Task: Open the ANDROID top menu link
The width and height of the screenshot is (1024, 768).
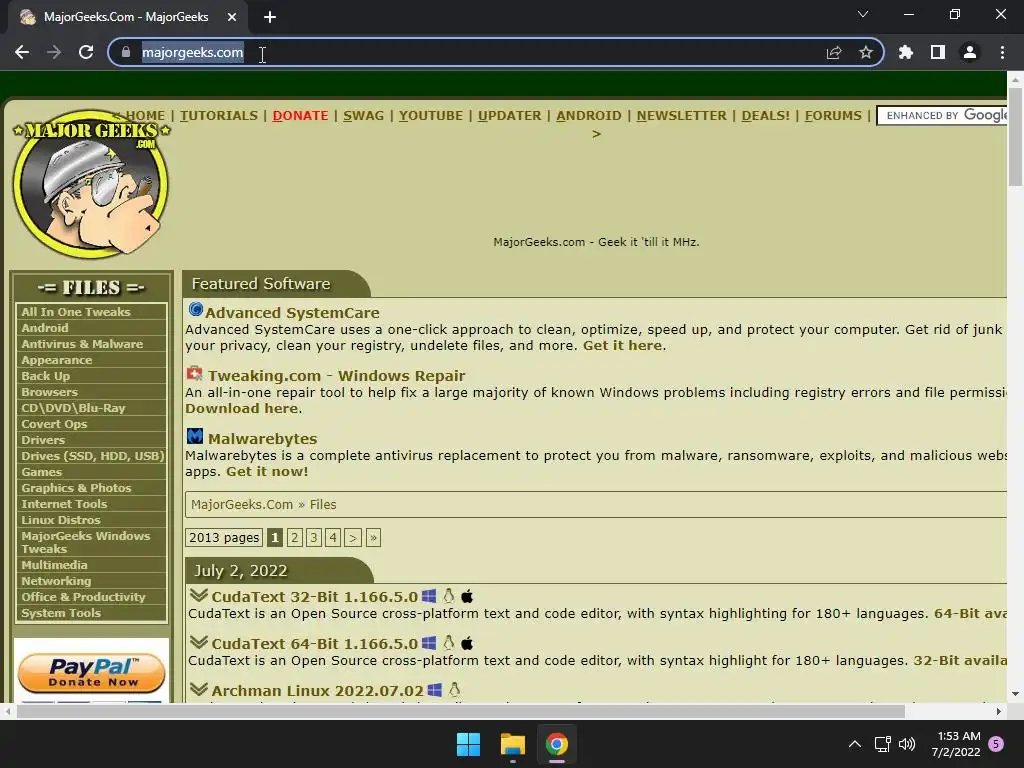Action: [589, 116]
